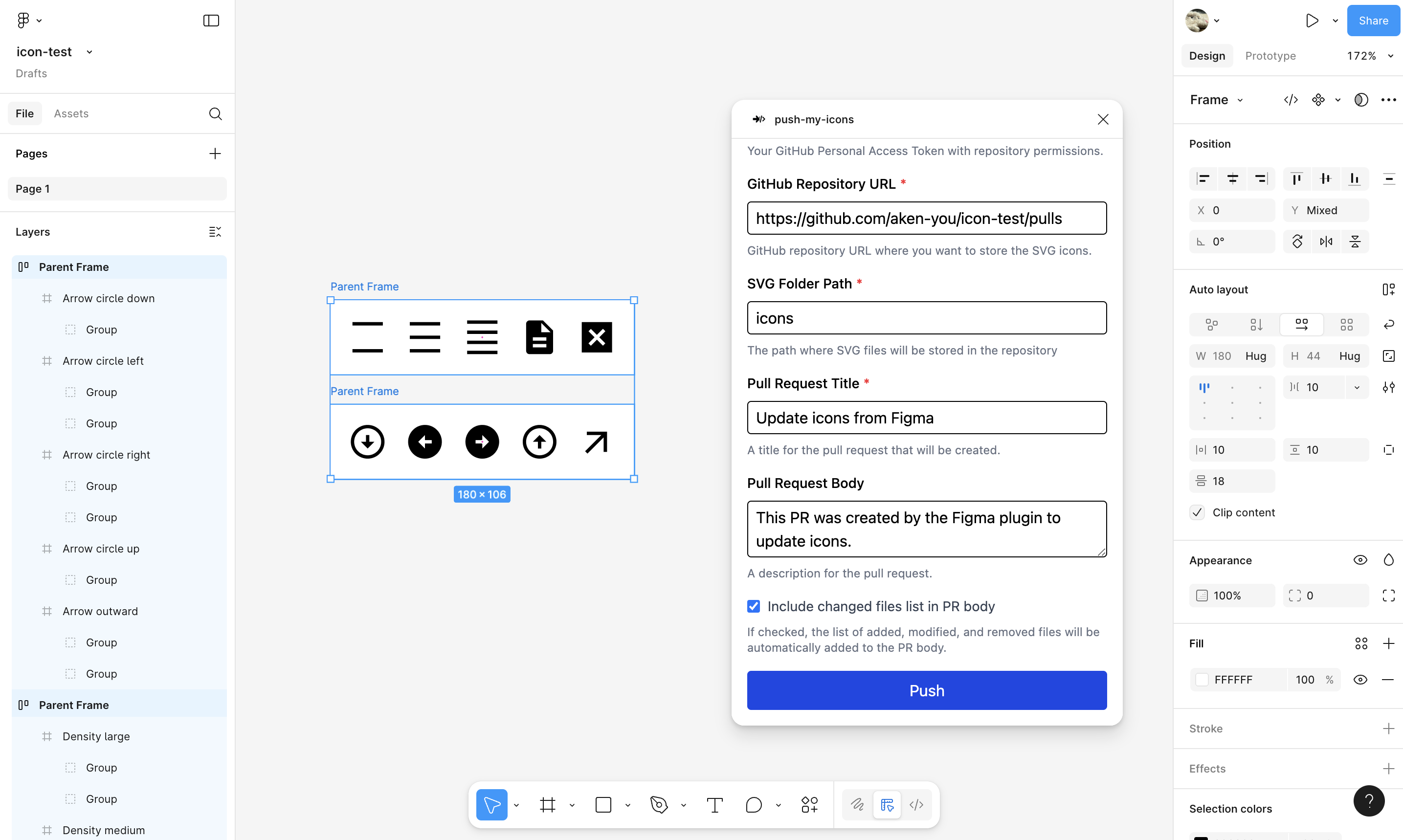The width and height of the screenshot is (1403, 840).
Task: Create component icon in Frame header
Action: pyautogui.click(x=1318, y=100)
